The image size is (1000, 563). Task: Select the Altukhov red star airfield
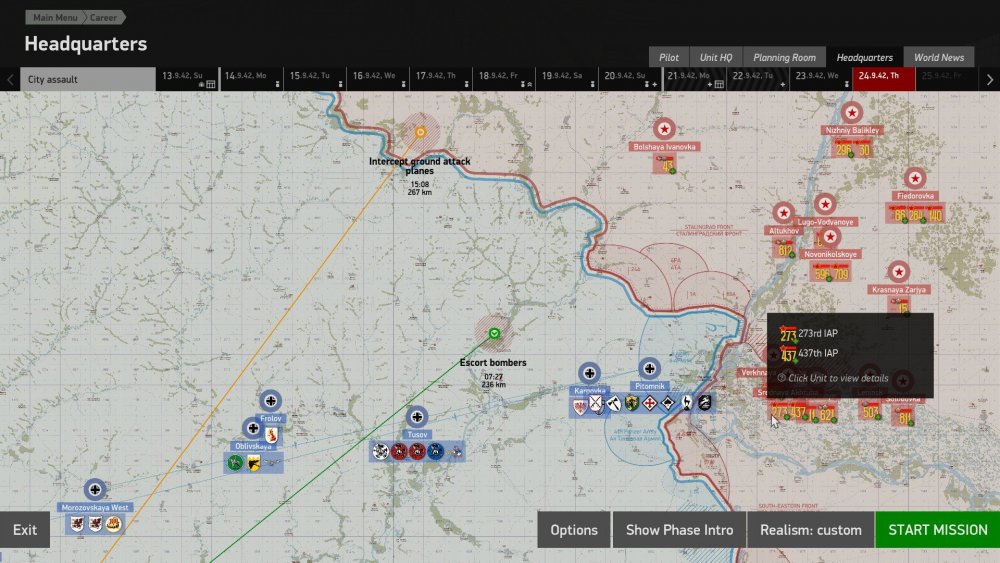(783, 213)
